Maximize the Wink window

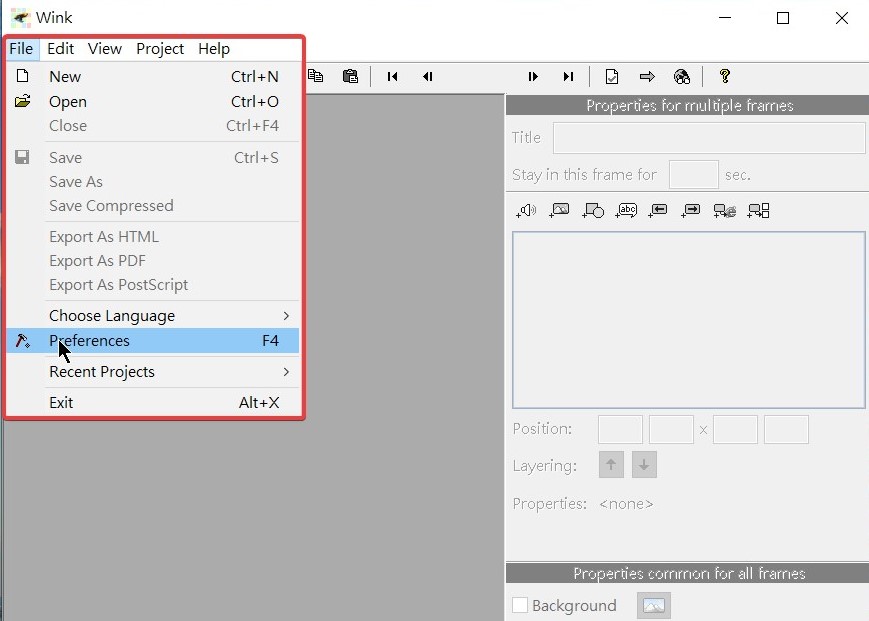click(783, 18)
